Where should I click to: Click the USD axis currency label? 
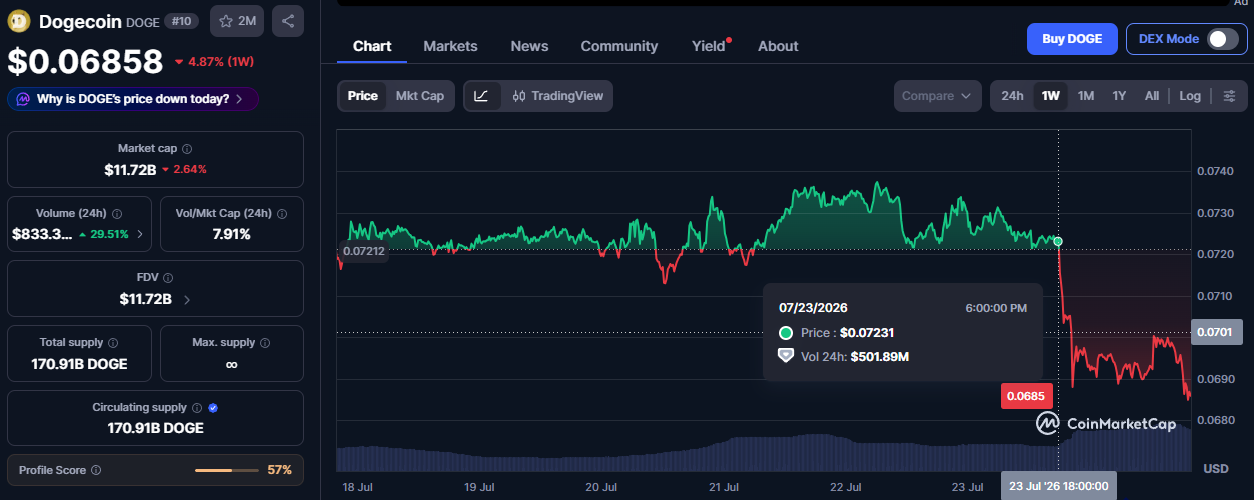pyautogui.click(x=1216, y=468)
